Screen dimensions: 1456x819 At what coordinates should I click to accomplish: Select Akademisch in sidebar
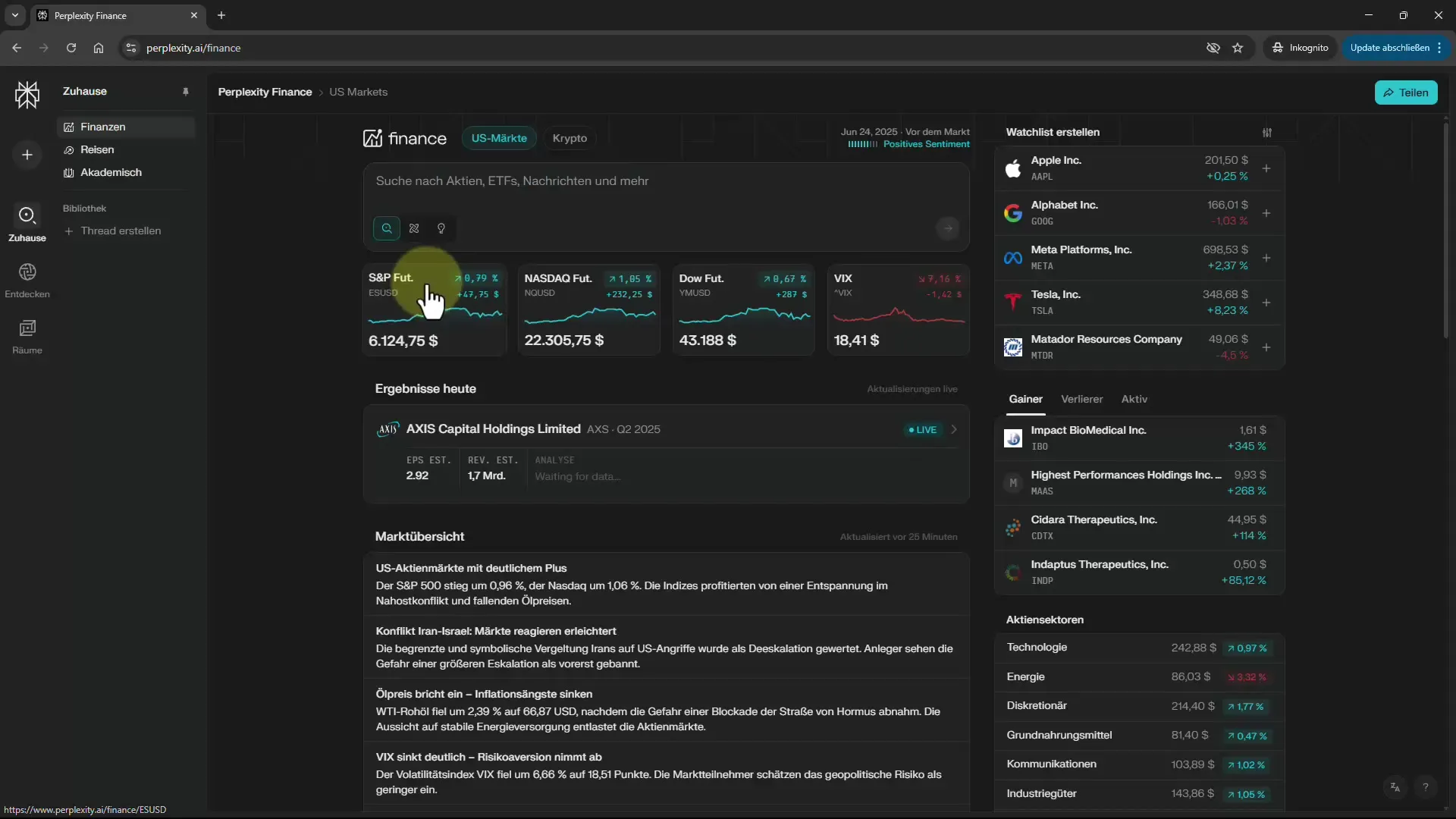point(126,172)
